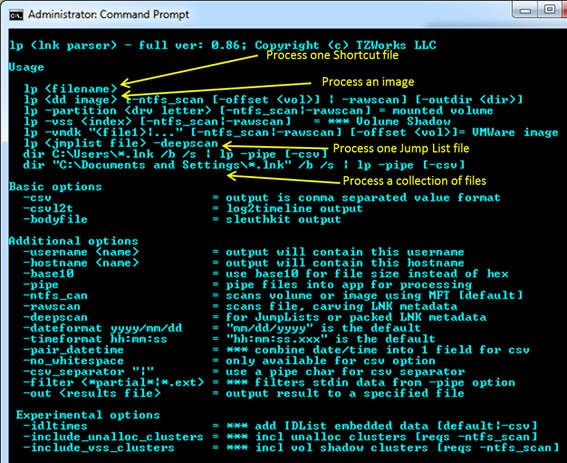The width and height of the screenshot is (567, 463).
Task: Click the 'dir "C:\Documents and Settings' command line
Action: click(x=244, y=165)
